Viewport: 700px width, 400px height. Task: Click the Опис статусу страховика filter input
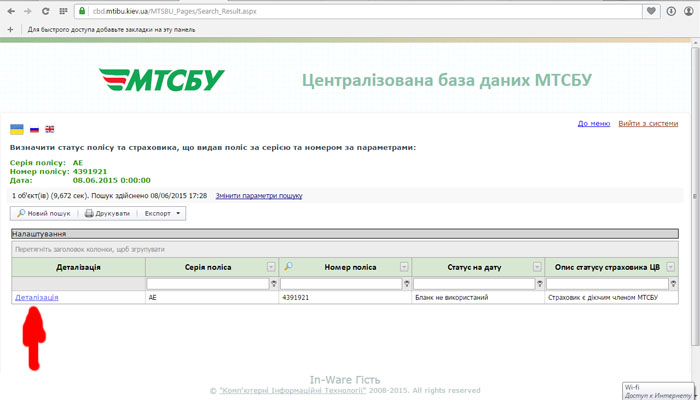(x=607, y=283)
